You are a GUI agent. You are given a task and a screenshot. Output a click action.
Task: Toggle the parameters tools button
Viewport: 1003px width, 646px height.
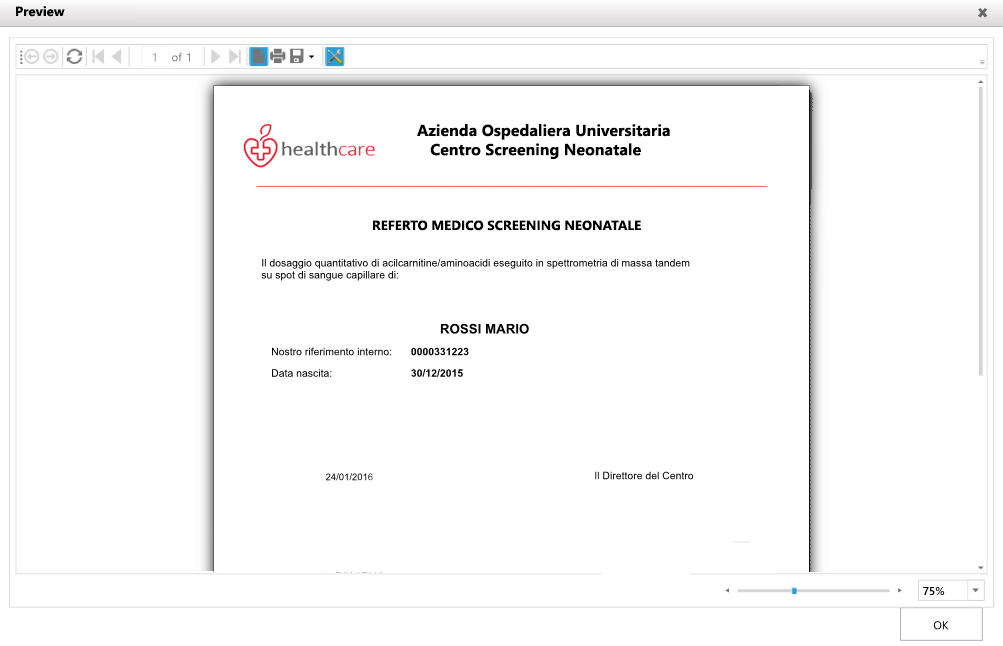coord(334,57)
